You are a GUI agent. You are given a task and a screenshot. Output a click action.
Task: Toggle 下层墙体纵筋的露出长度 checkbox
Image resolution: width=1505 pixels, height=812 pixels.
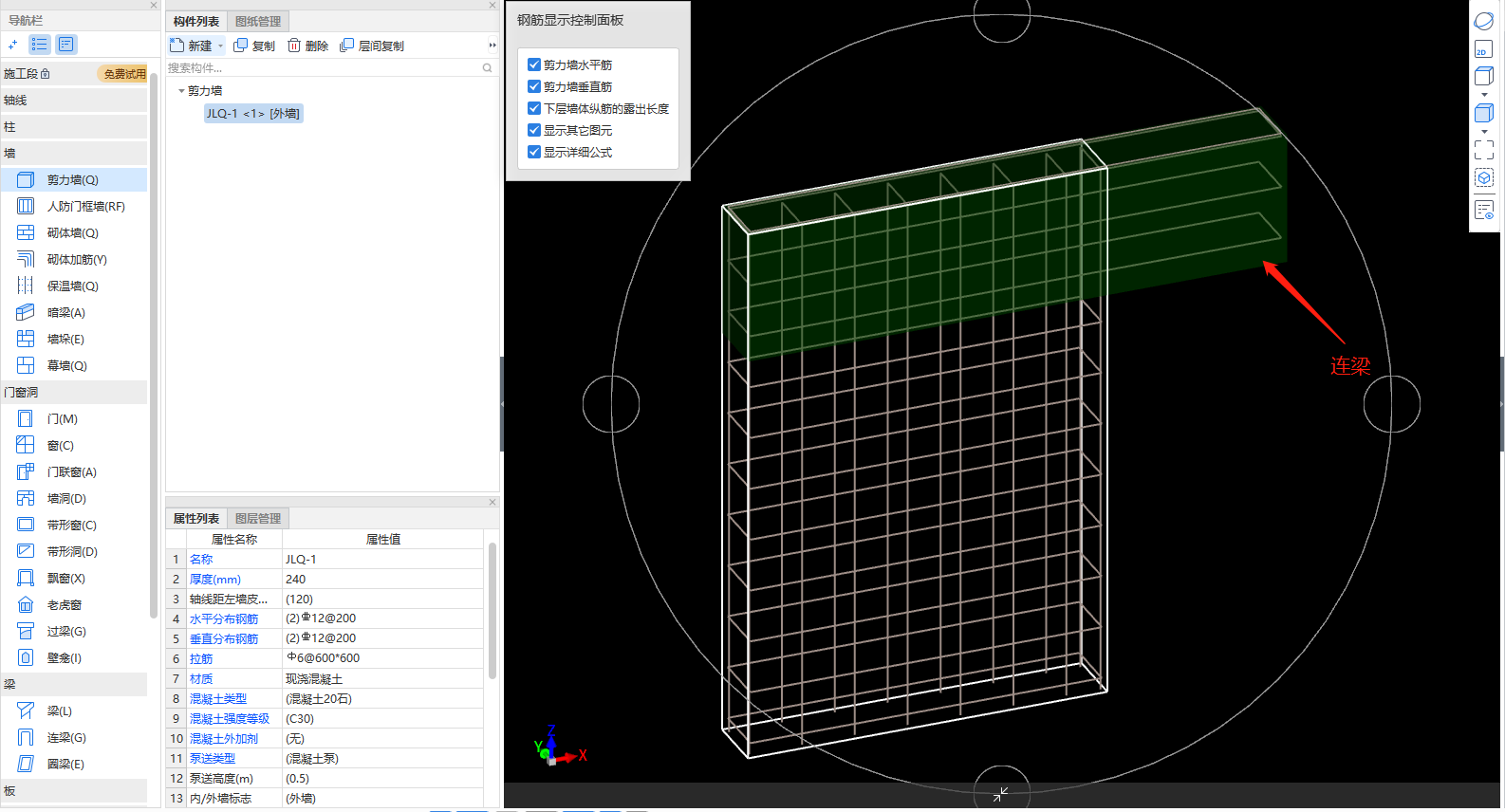coord(534,108)
